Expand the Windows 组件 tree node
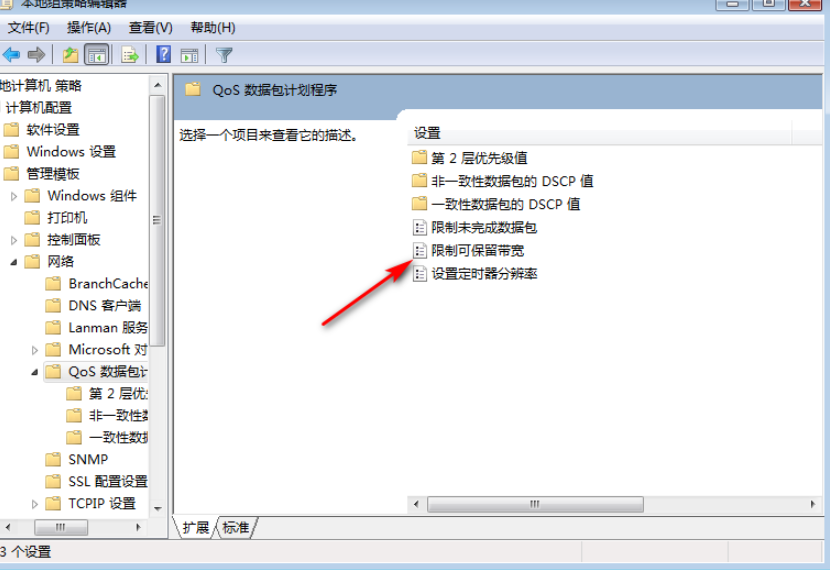Image resolution: width=830 pixels, height=570 pixels. pyautogui.click(x=14, y=196)
